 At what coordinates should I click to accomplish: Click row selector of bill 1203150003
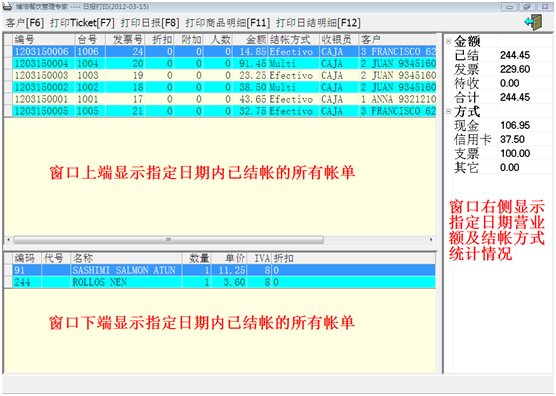(8, 76)
